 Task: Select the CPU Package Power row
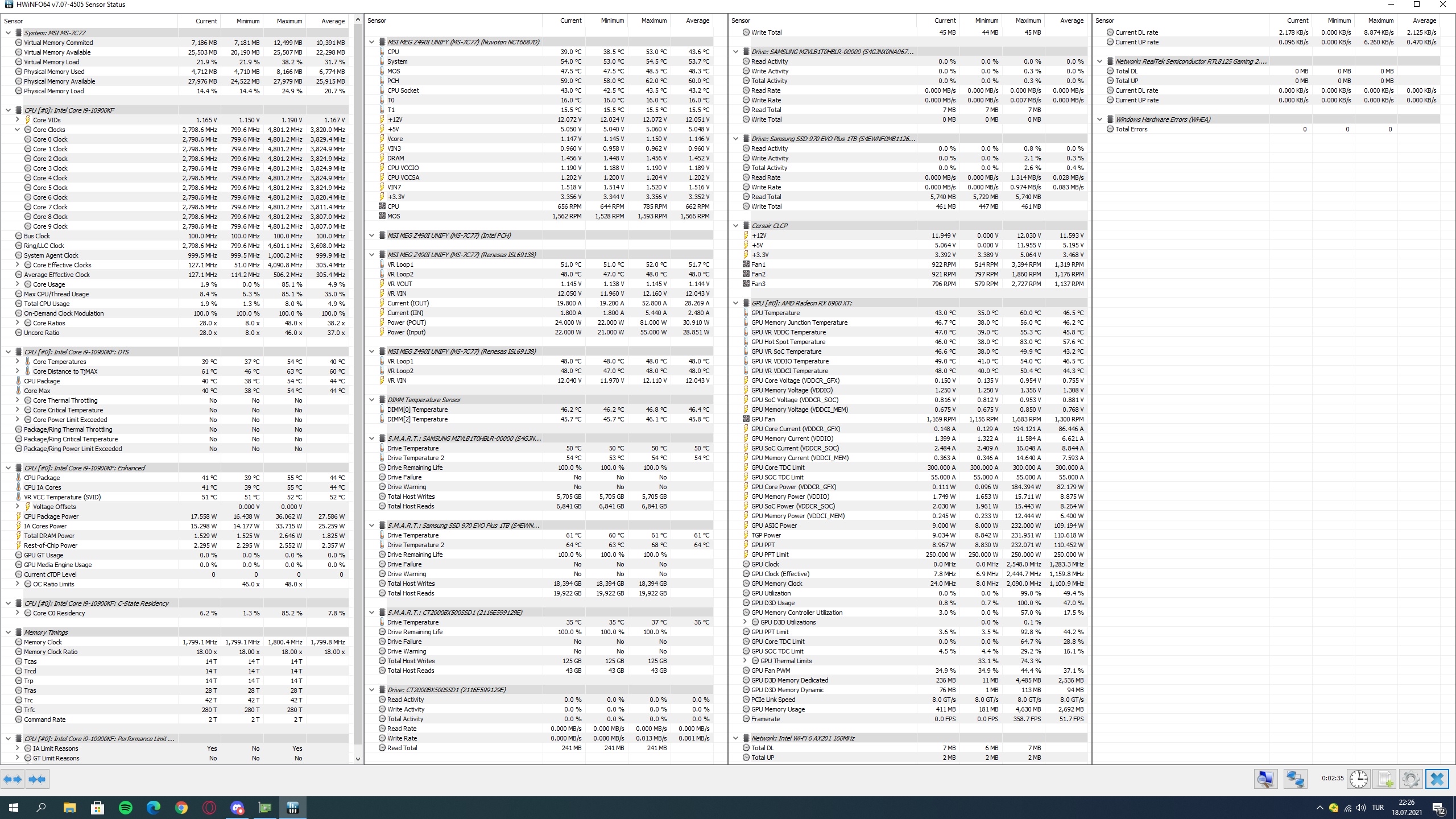coord(175,516)
